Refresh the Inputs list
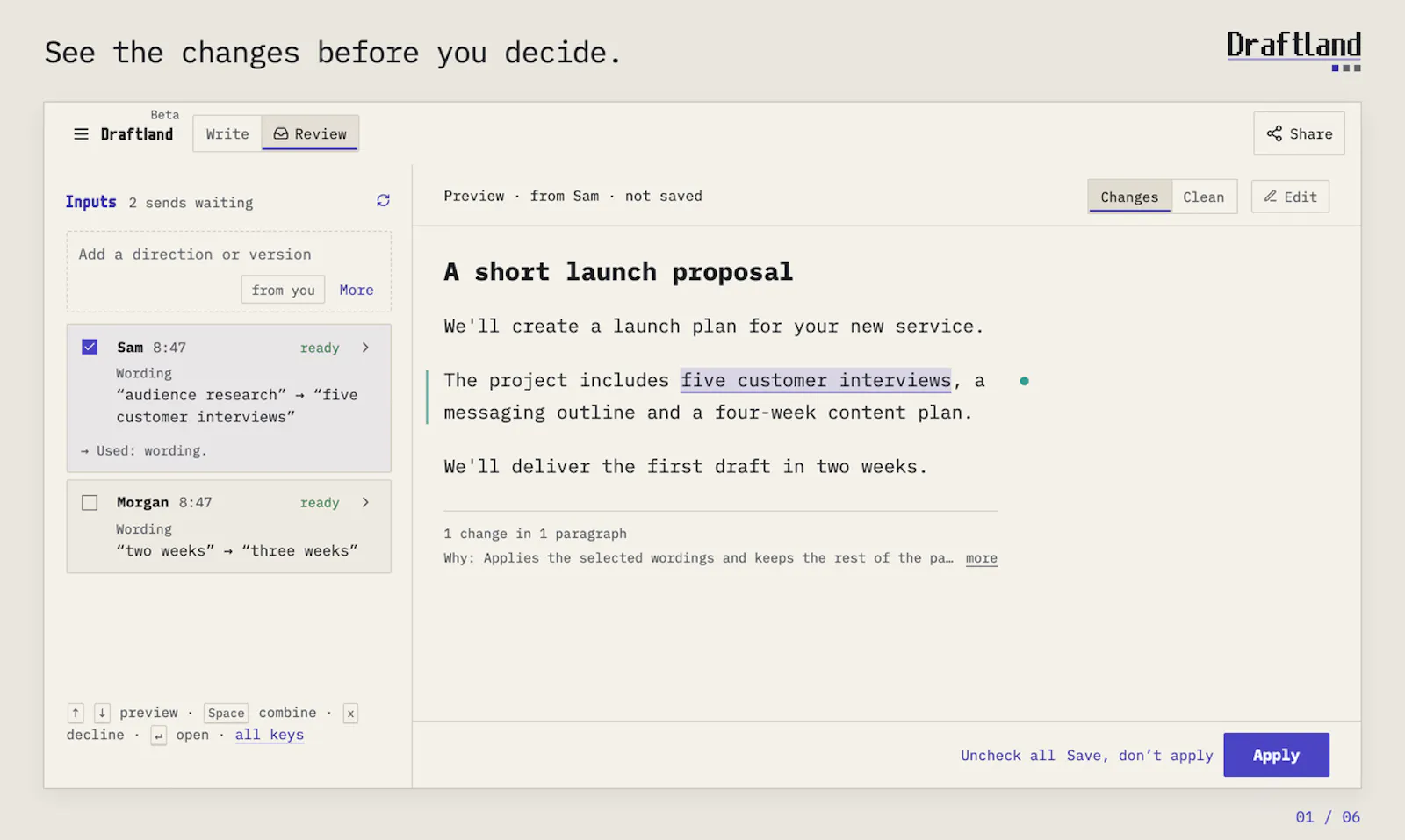Image resolution: width=1405 pixels, height=840 pixels. point(383,201)
